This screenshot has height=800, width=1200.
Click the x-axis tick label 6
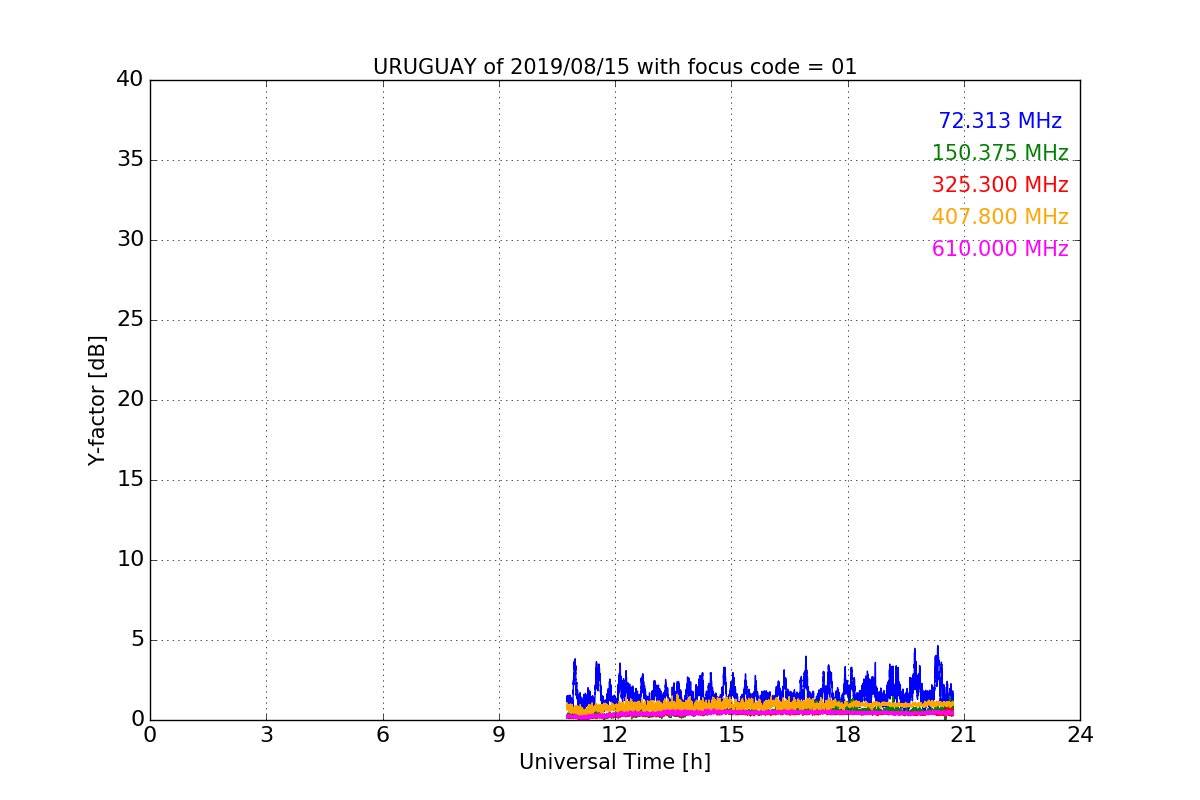[x=383, y=735]
